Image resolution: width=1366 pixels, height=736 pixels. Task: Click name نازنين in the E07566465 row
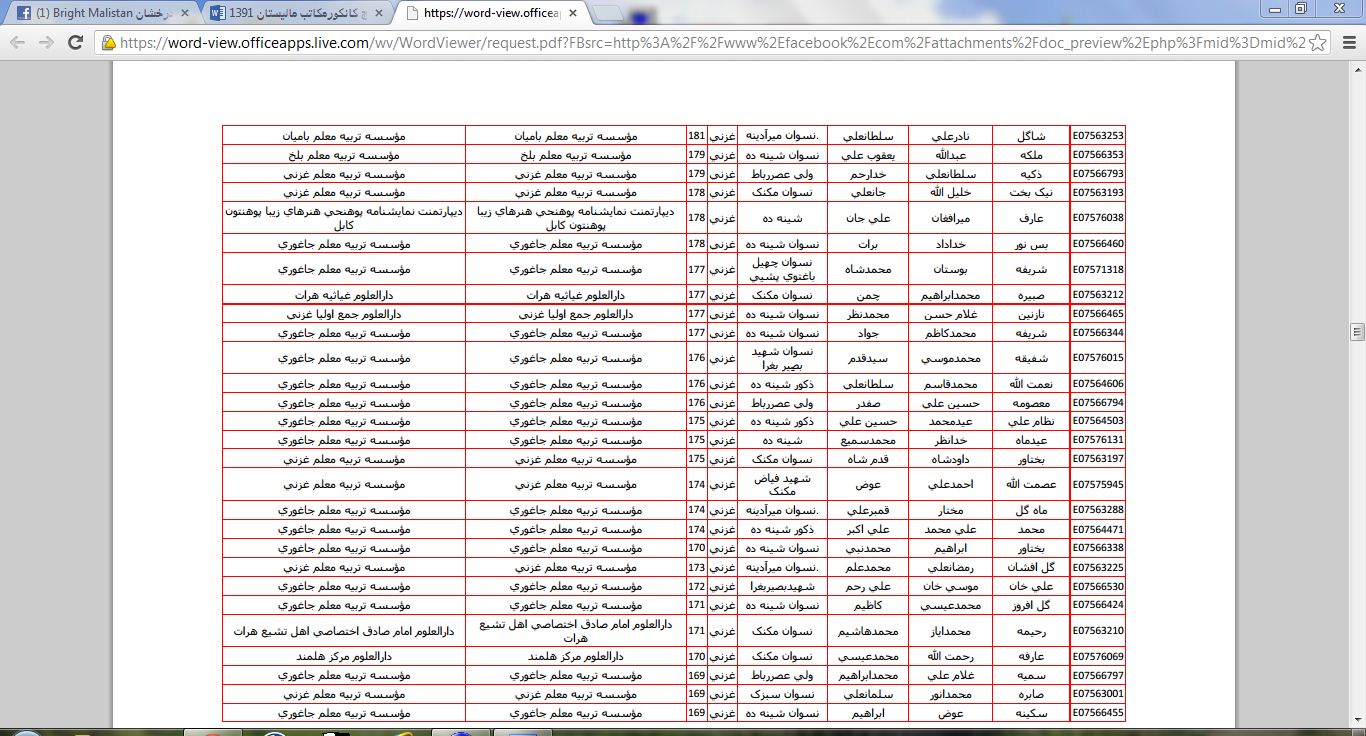pos(1031,314)
